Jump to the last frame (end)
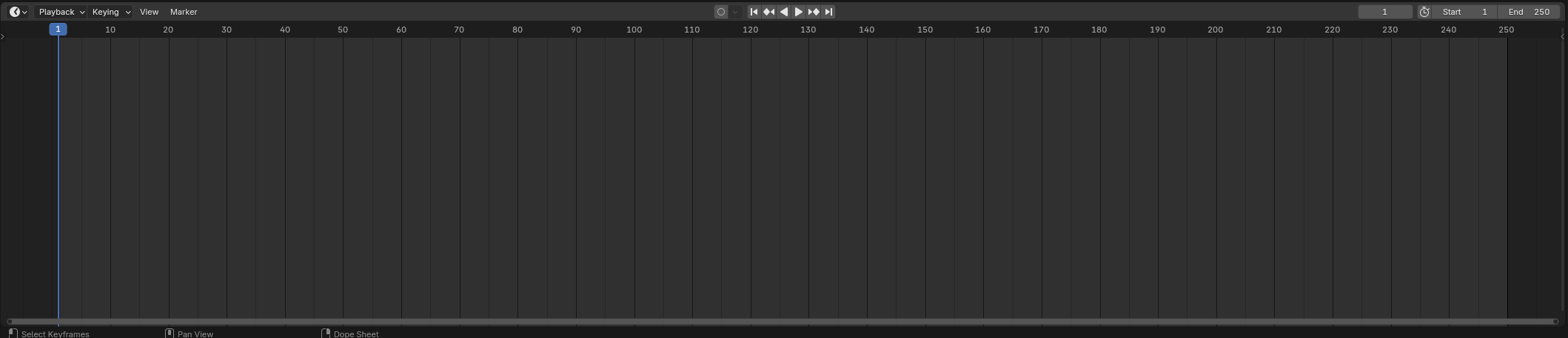 [829, 12]
